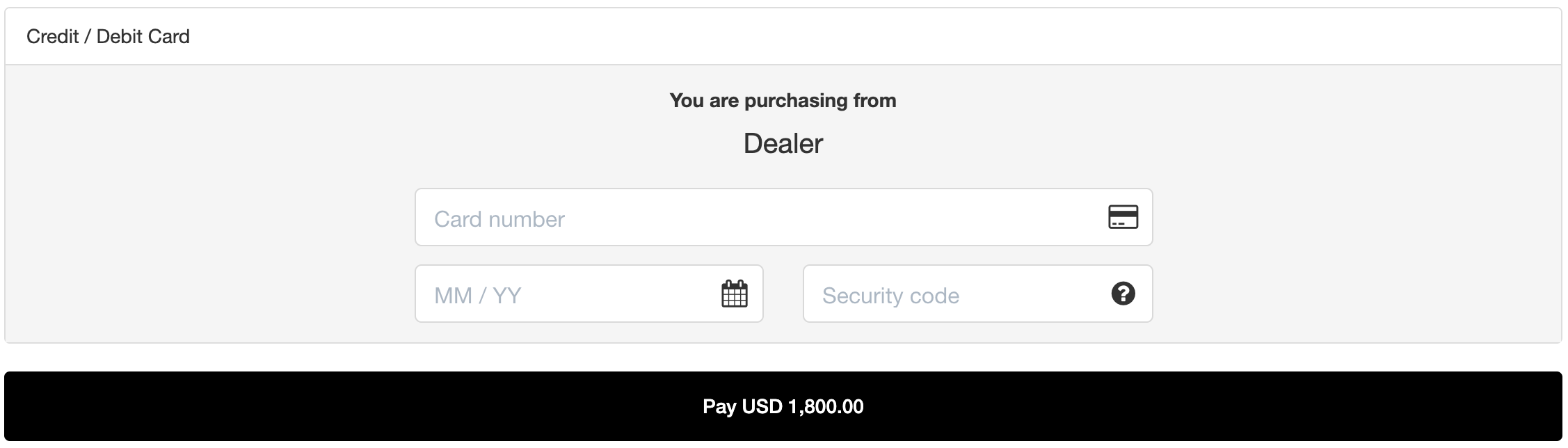Open the CVV tooltip from the circular help icon

coord(1123,294)
